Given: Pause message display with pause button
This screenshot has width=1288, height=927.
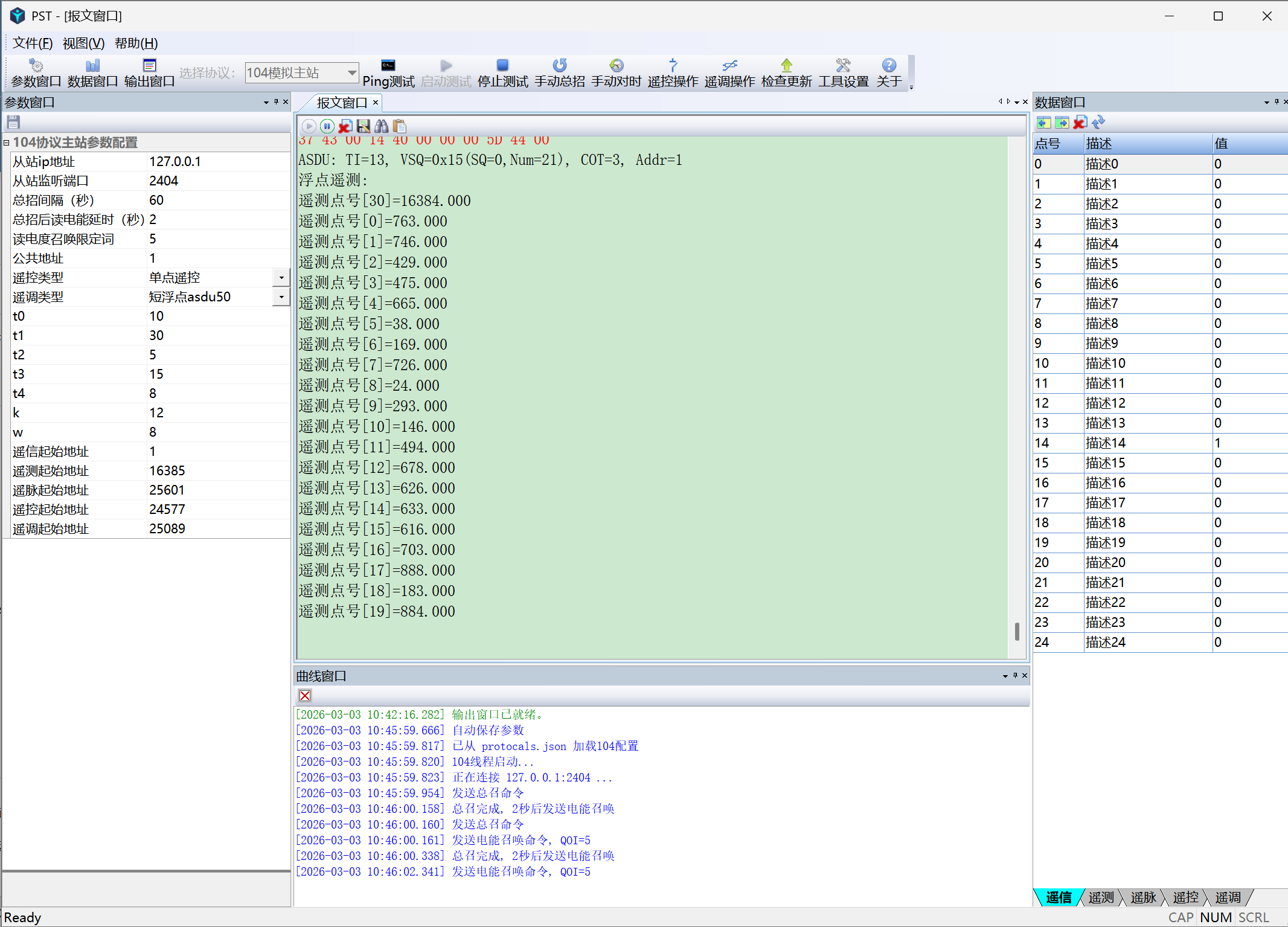Looking at the screenshot, I should click(x=327, y=126).
